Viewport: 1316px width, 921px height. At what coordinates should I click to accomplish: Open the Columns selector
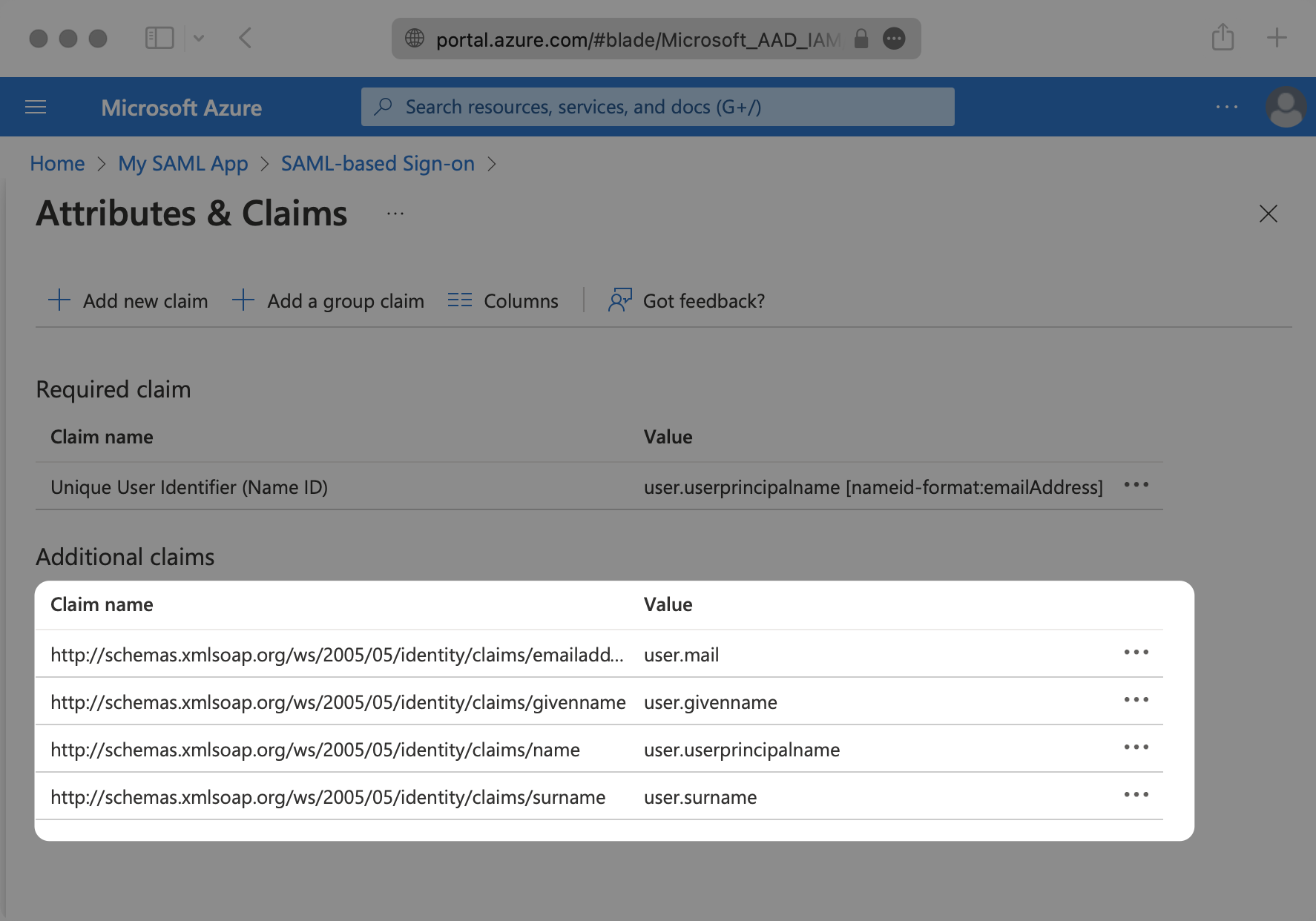(503, 301)
